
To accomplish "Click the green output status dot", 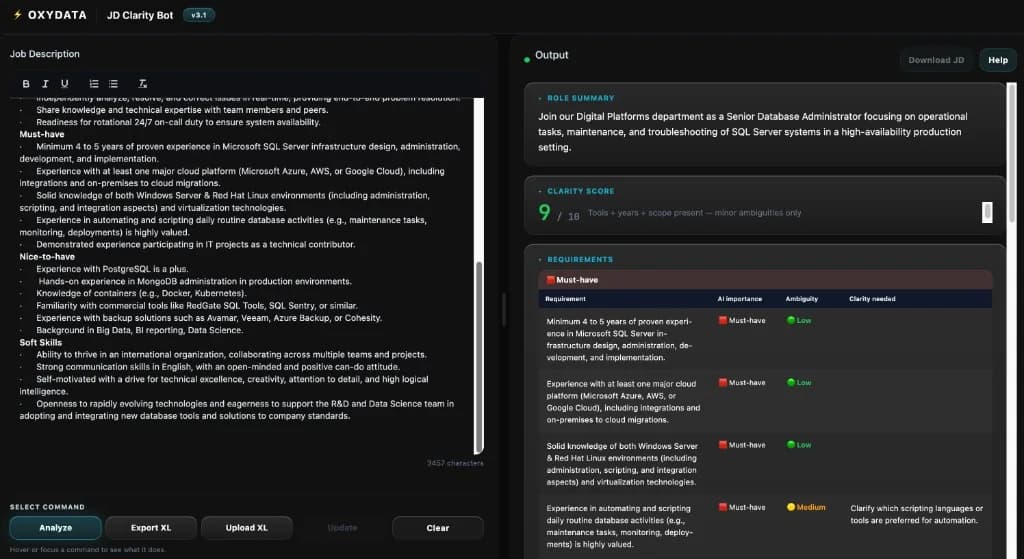I will click(526, 60).
